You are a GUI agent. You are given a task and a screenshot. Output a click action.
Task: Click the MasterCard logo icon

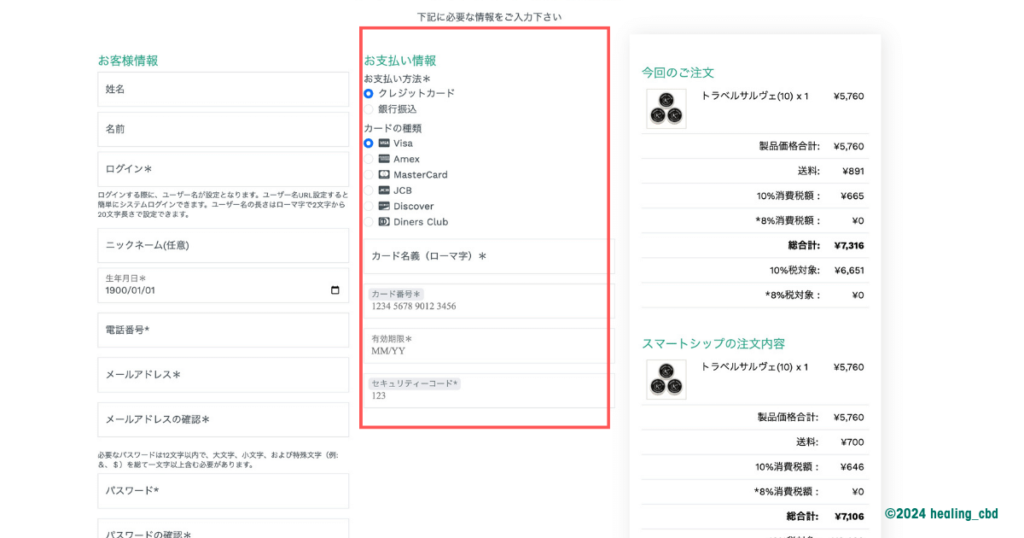click(384, 175)
